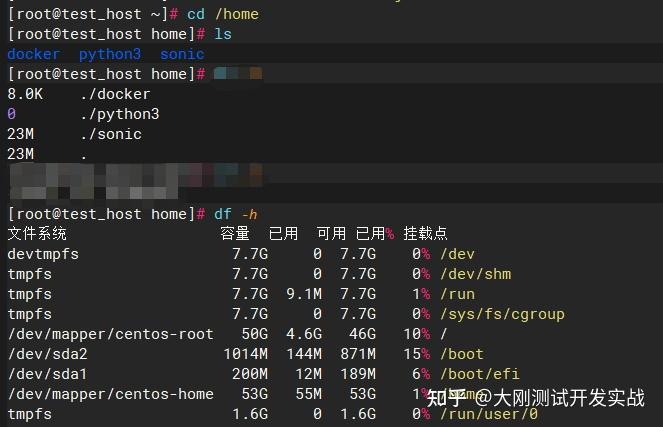Click the 知乎 watermark text
The width and height of the screenshot is (663, 427).
click(446, 398)
